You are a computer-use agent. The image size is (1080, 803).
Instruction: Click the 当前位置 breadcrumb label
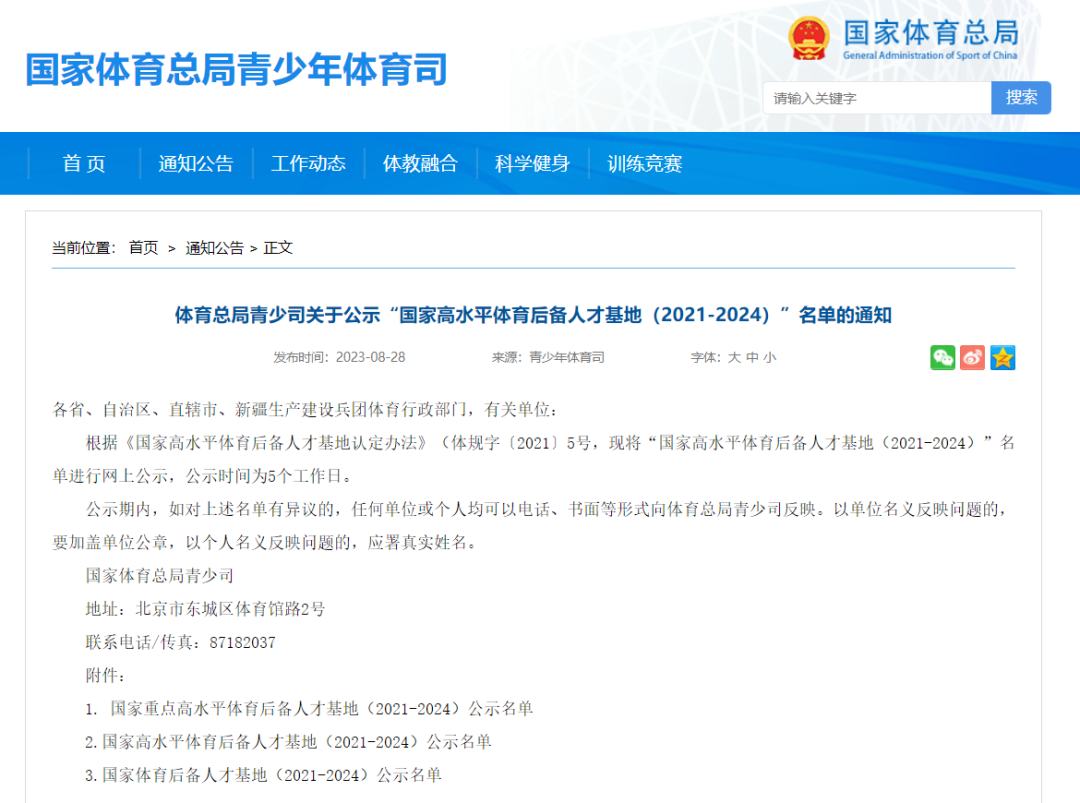83,248
